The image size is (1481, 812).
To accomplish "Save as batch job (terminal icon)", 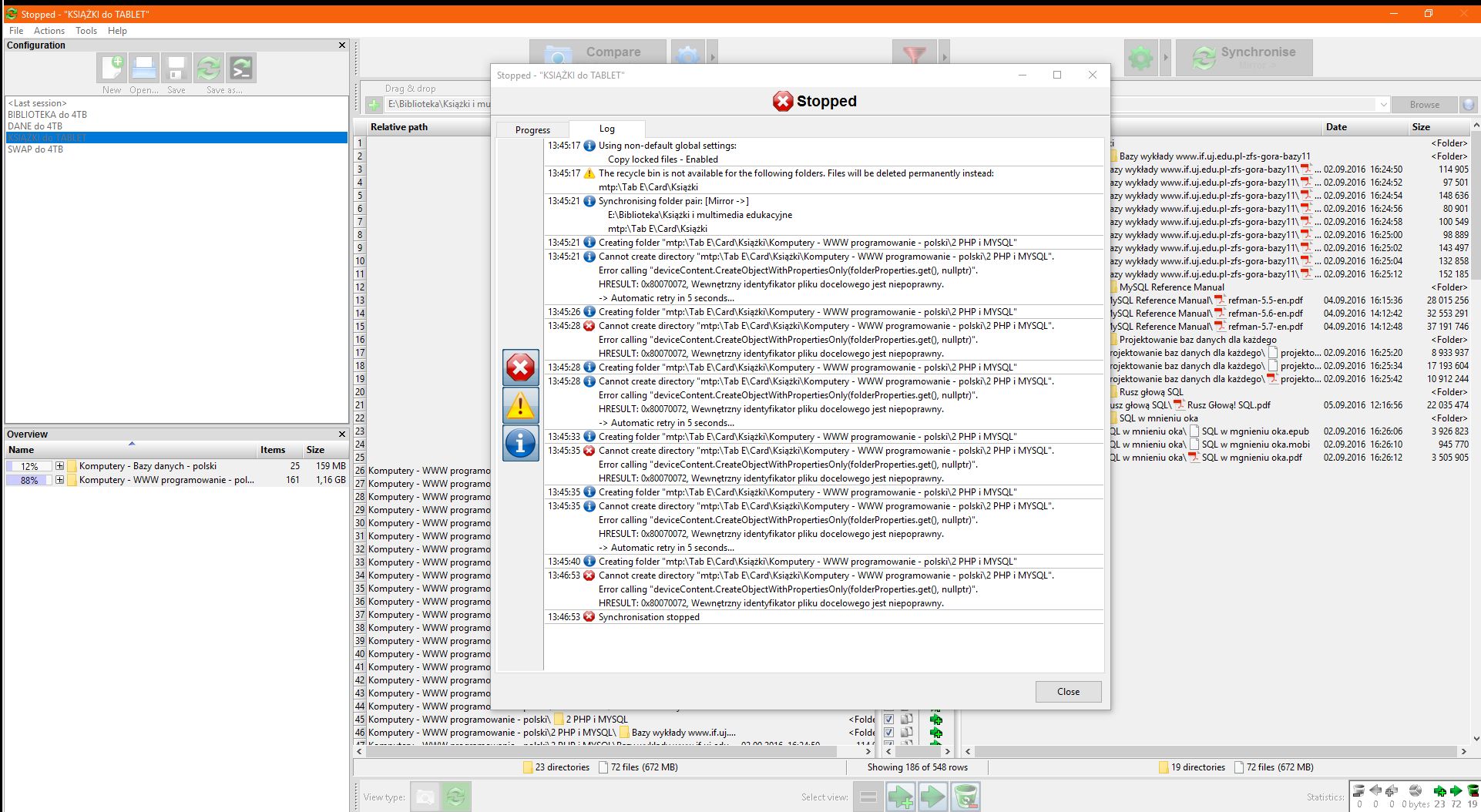I will click(x=241, y=69).
